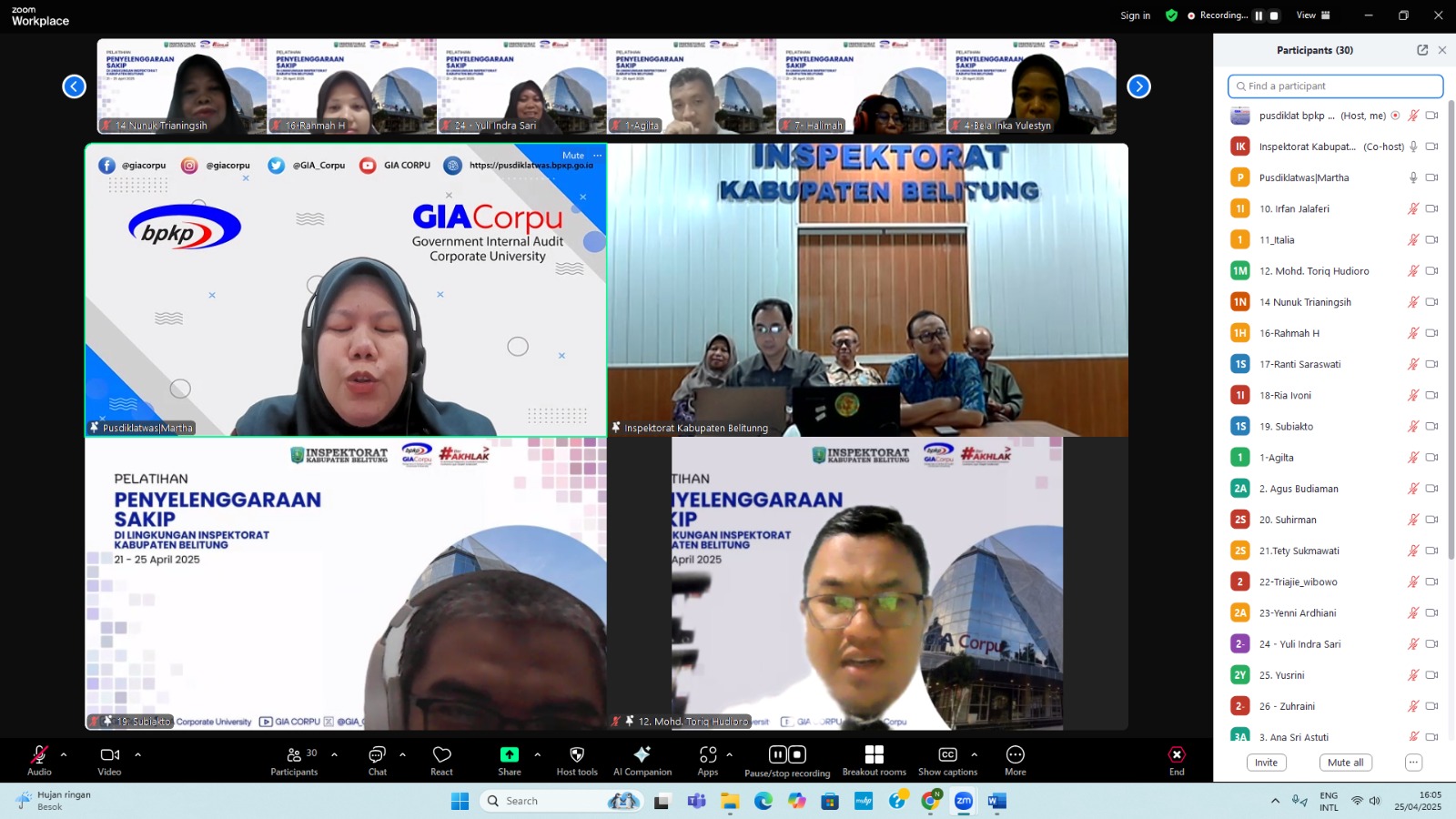Open Breakout rooms
The height and width of the screenshot is (819, 1456).
(874, 761)
